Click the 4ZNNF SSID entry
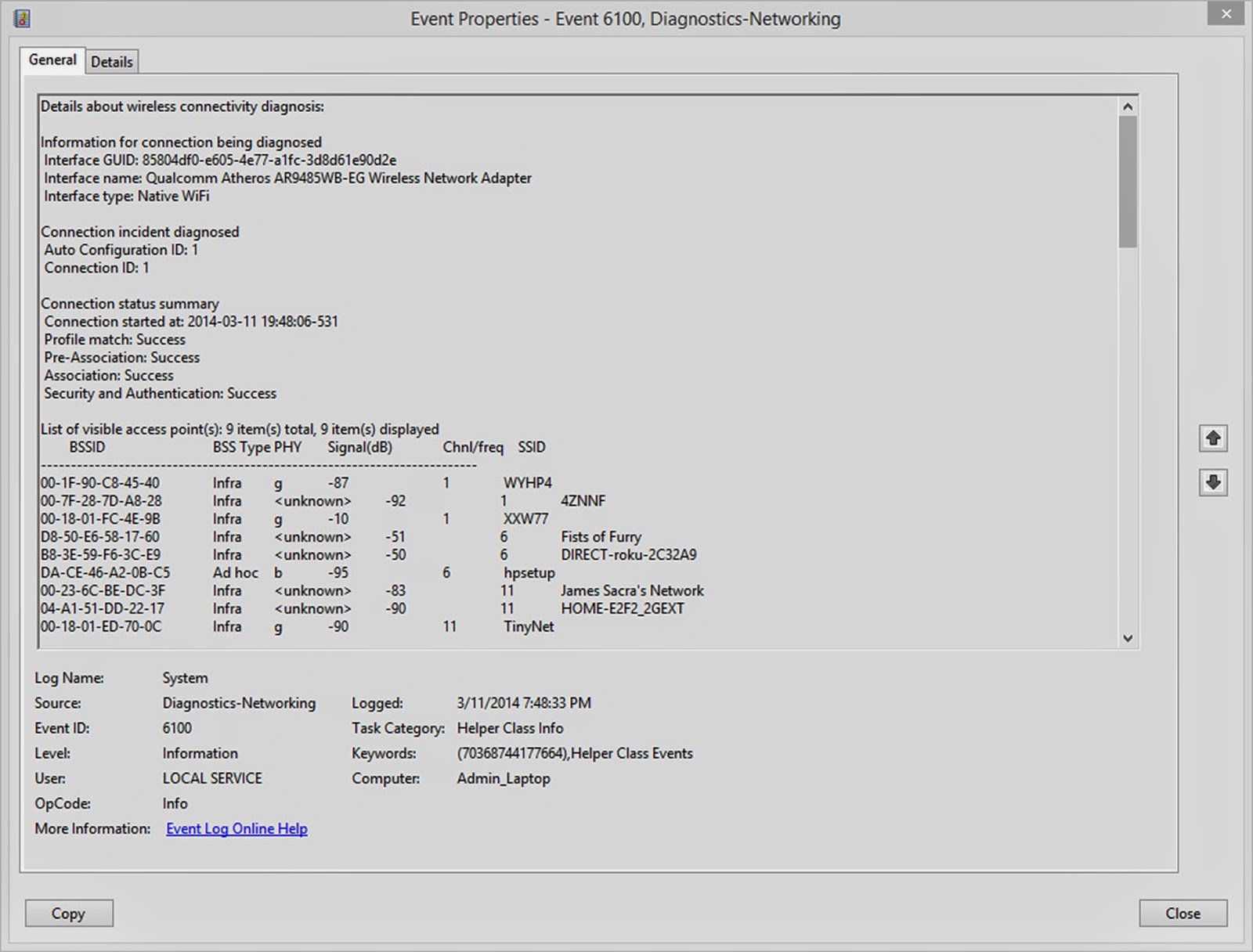 pos(583,501)
